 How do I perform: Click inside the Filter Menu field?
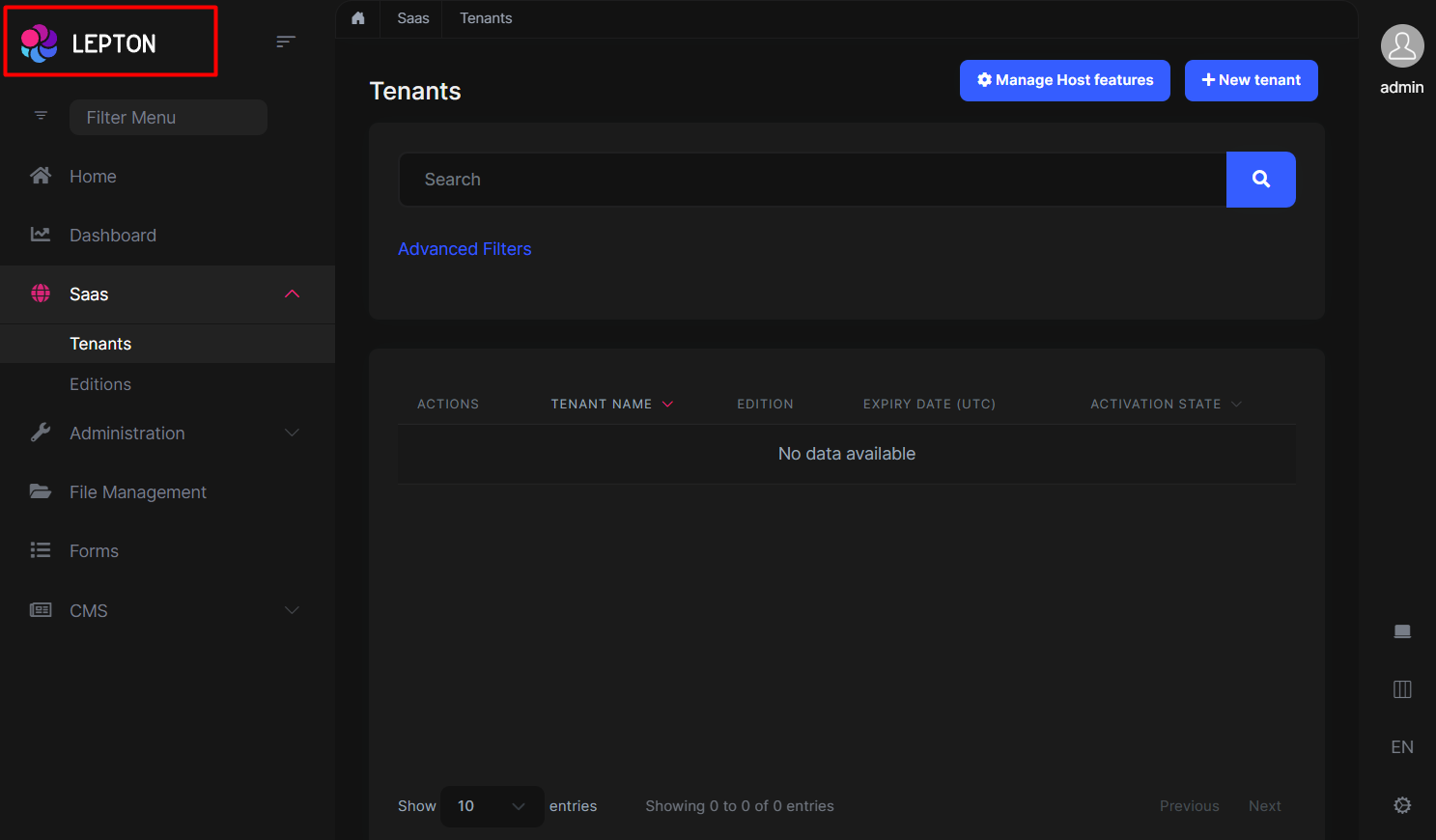167,117
